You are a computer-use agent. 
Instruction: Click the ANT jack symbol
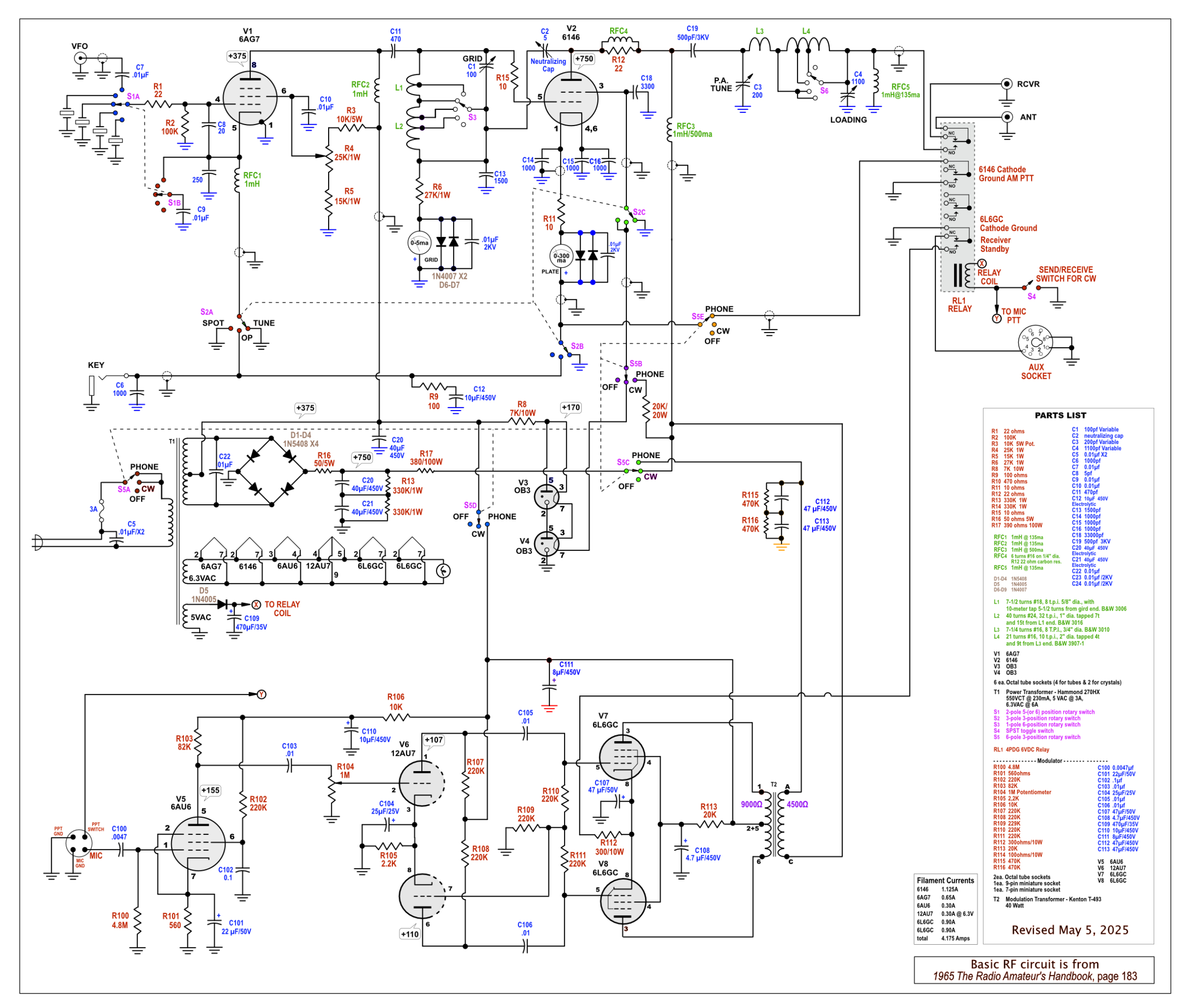(x=1007, y=117)
